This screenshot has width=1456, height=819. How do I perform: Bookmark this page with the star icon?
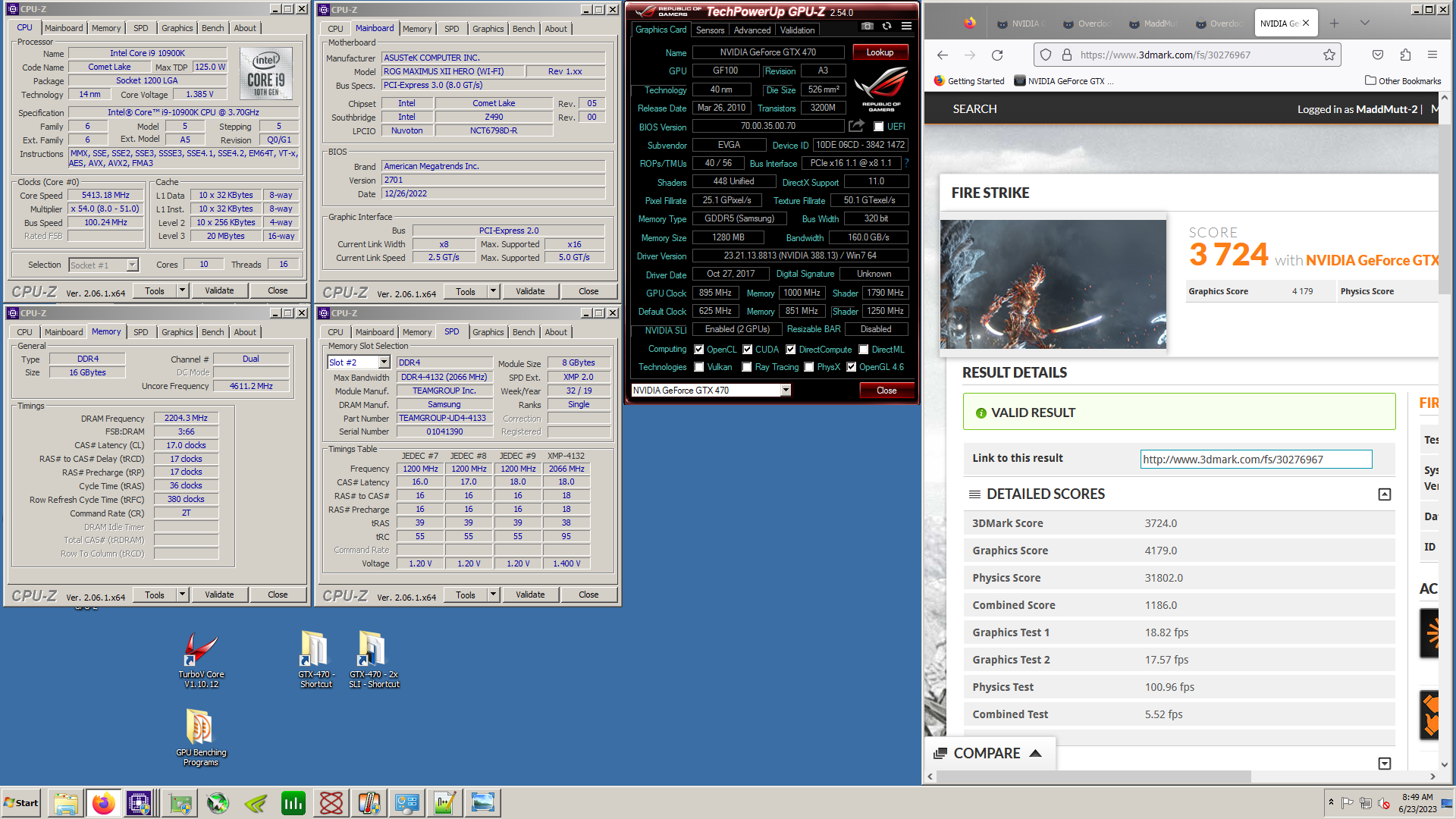coord(1329,55)
